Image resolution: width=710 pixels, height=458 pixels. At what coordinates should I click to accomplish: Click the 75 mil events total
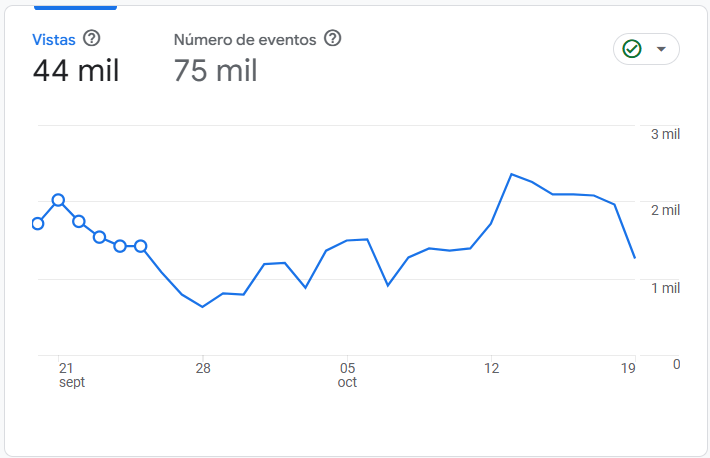click(215, 71)
